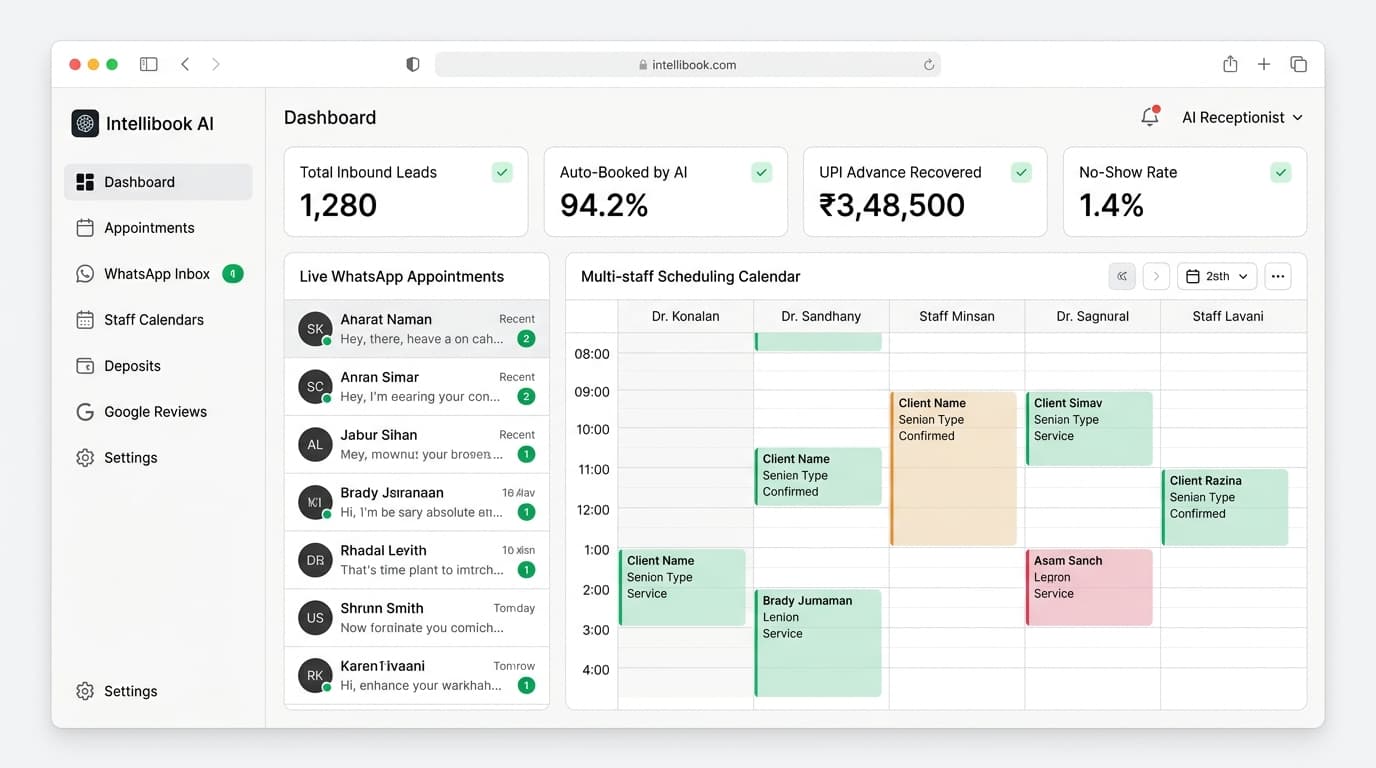1376x768 pixels.
Task: Open the Client Razina appointment block
Action: tap(1225, 507)
